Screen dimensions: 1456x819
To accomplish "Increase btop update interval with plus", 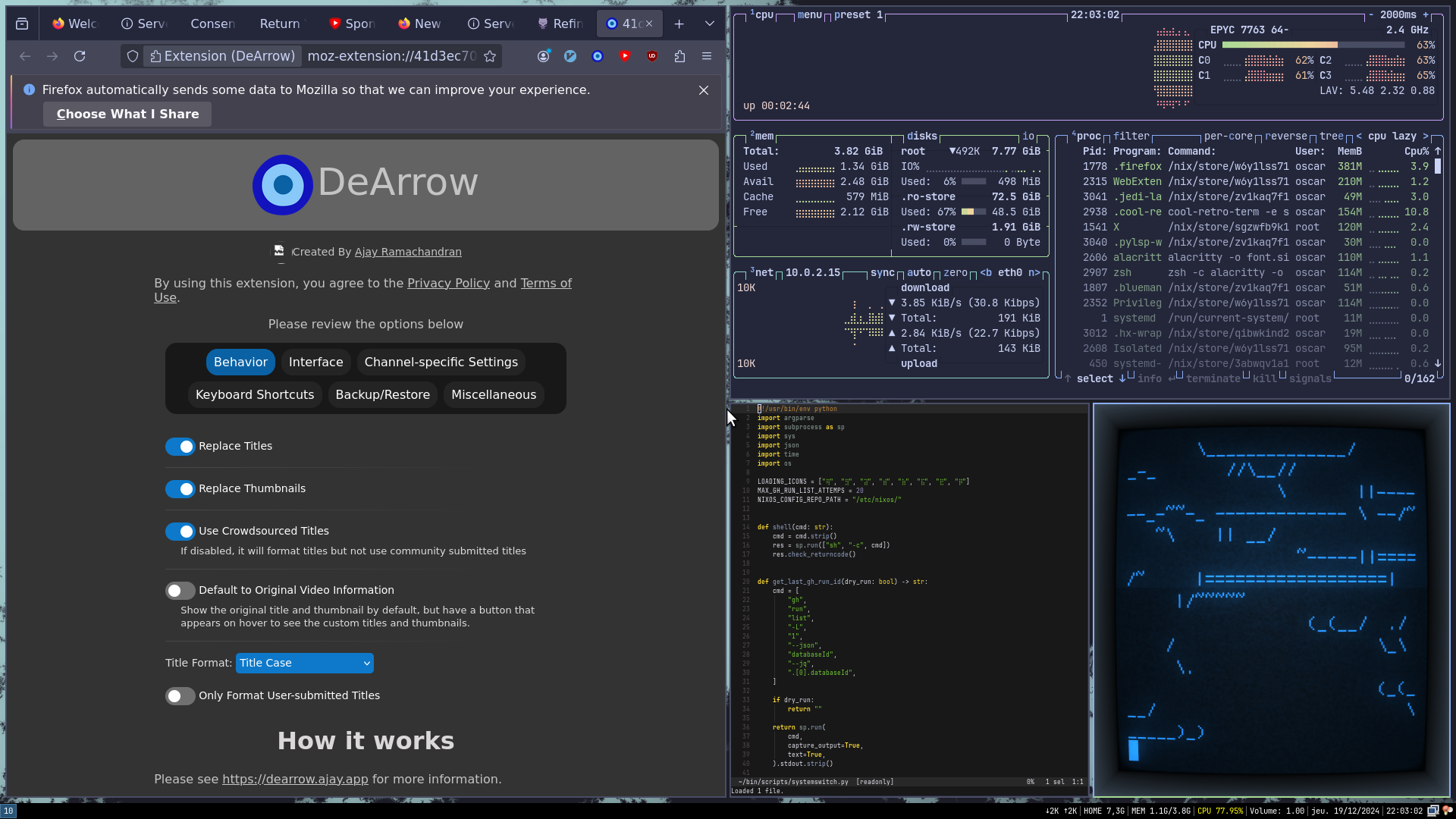I will coord(1426,14).
